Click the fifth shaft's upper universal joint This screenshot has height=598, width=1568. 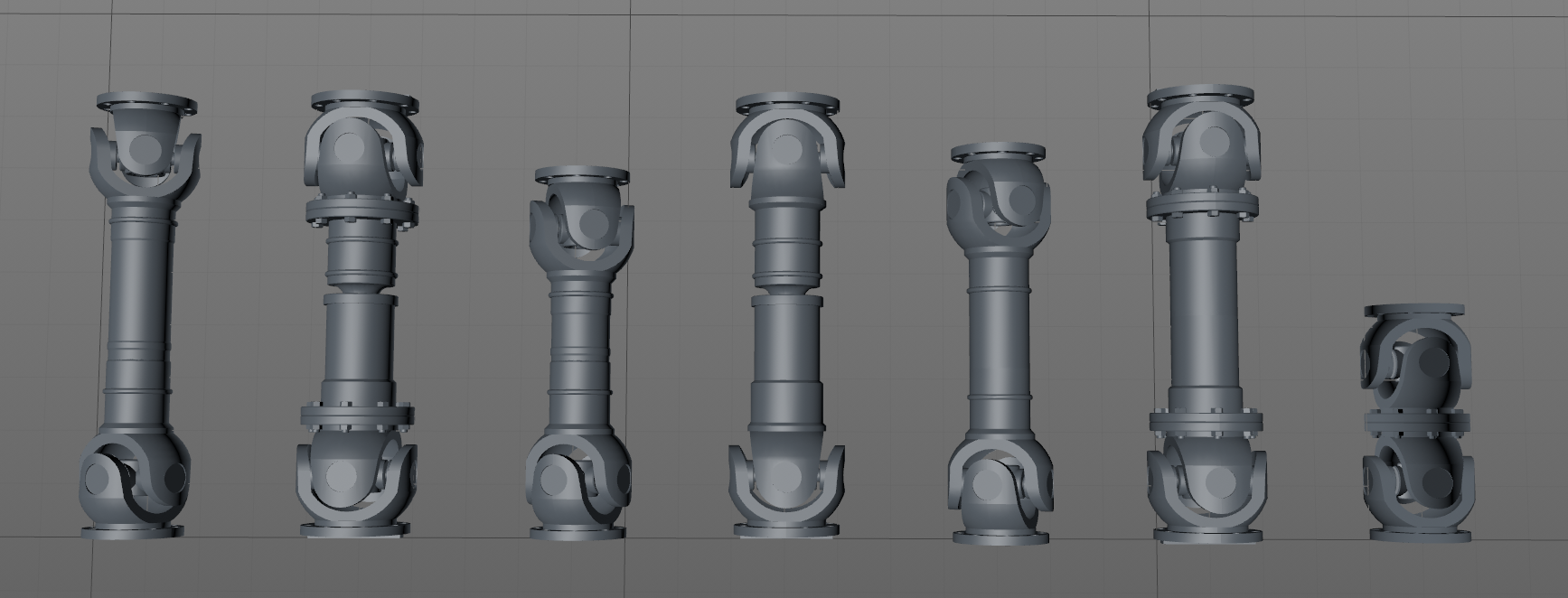[x=999, y=203]
